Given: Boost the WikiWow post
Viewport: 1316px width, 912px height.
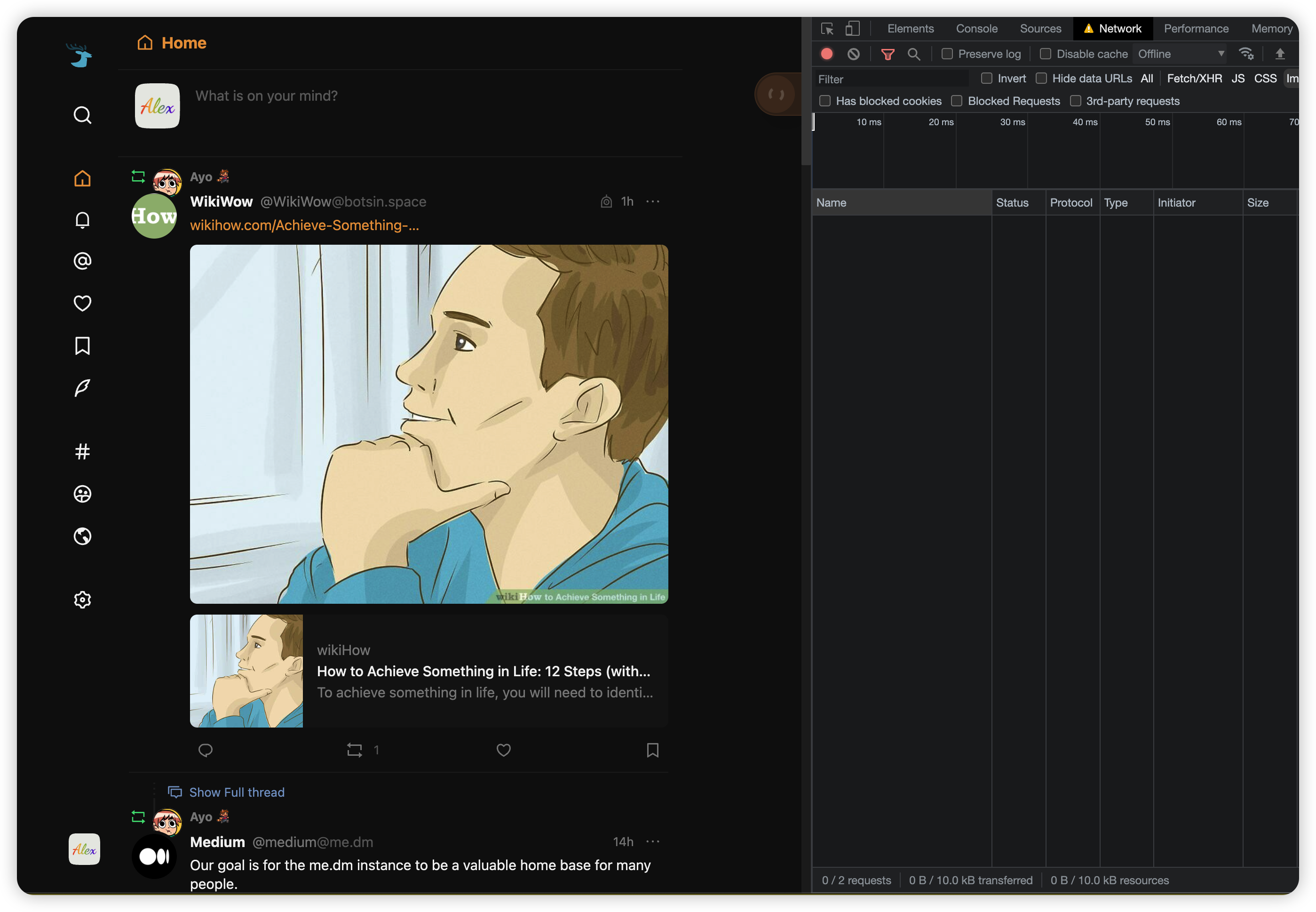Looking at the screenshot, I should [x=355, y=750].
